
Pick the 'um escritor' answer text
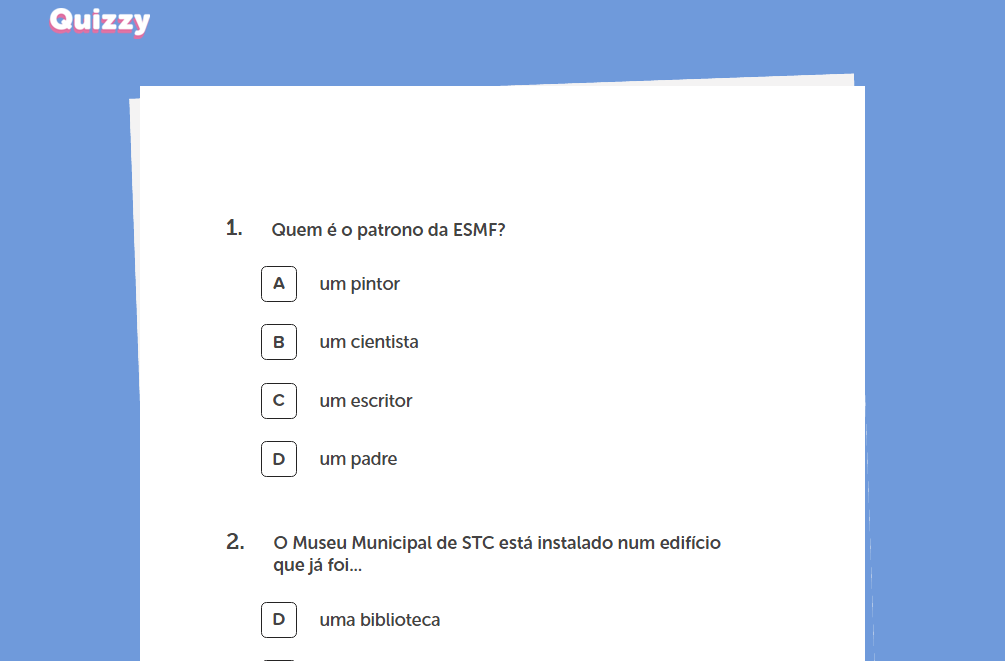click(365, 401)
